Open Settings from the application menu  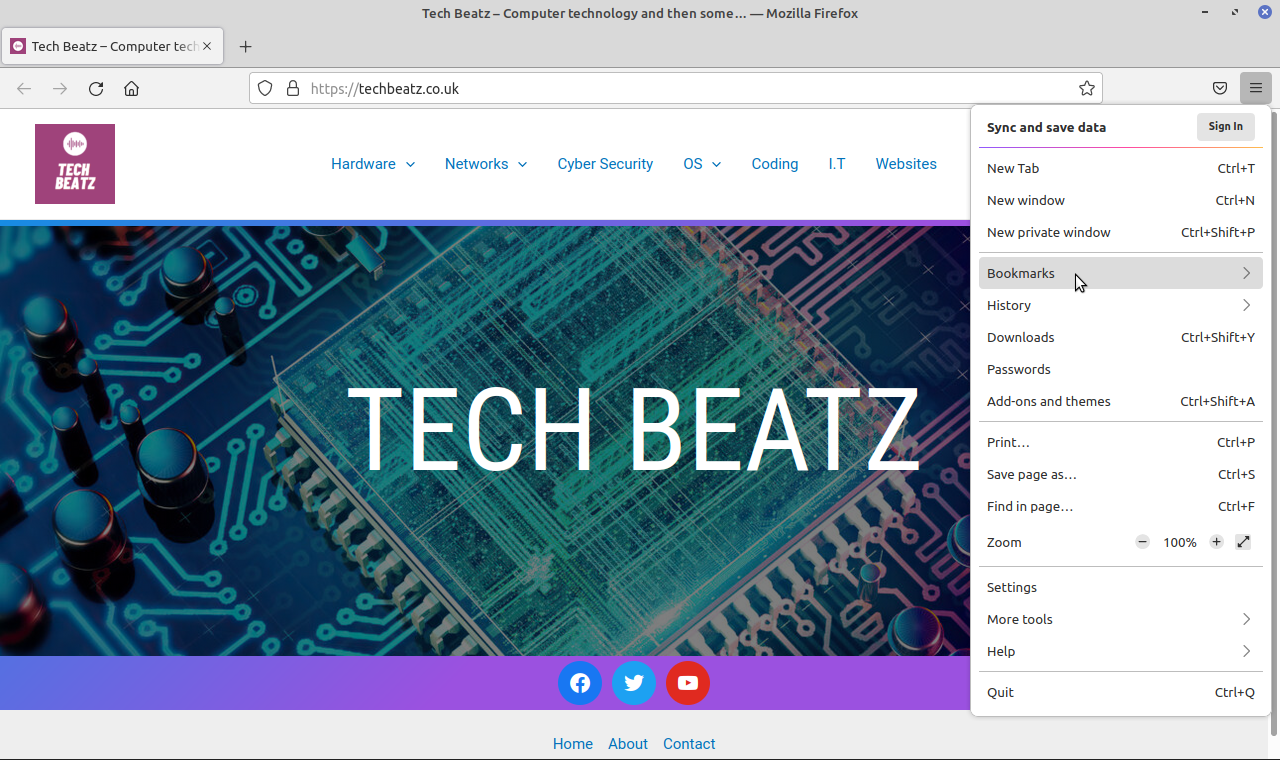point(1011,587)
